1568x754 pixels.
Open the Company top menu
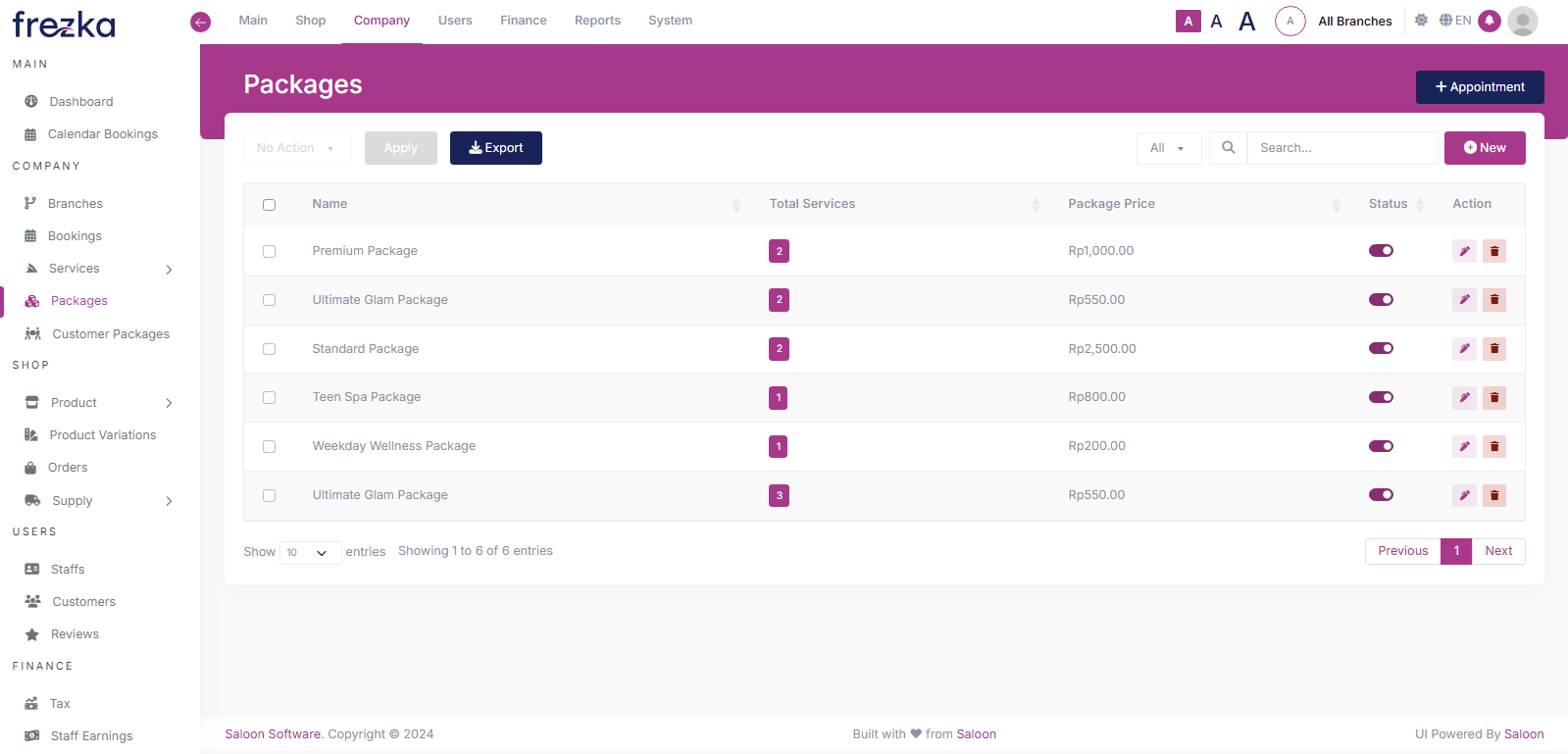tap(381, 21)
